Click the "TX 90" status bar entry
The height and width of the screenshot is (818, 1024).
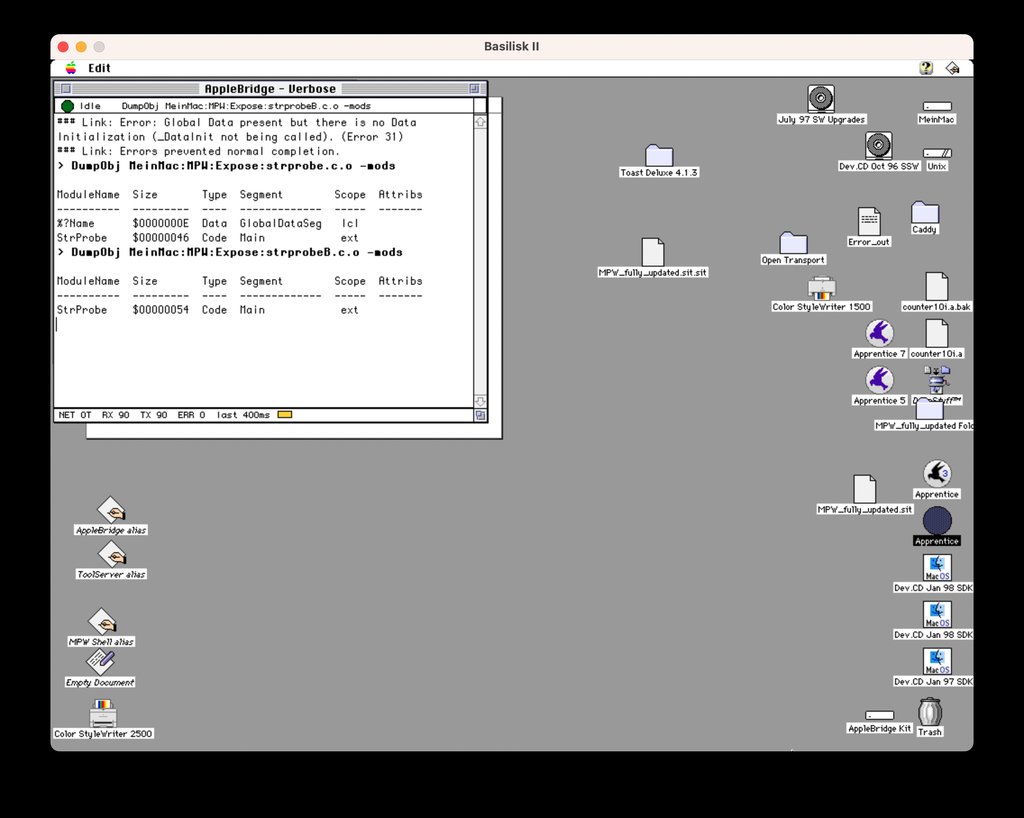(153, 415)
